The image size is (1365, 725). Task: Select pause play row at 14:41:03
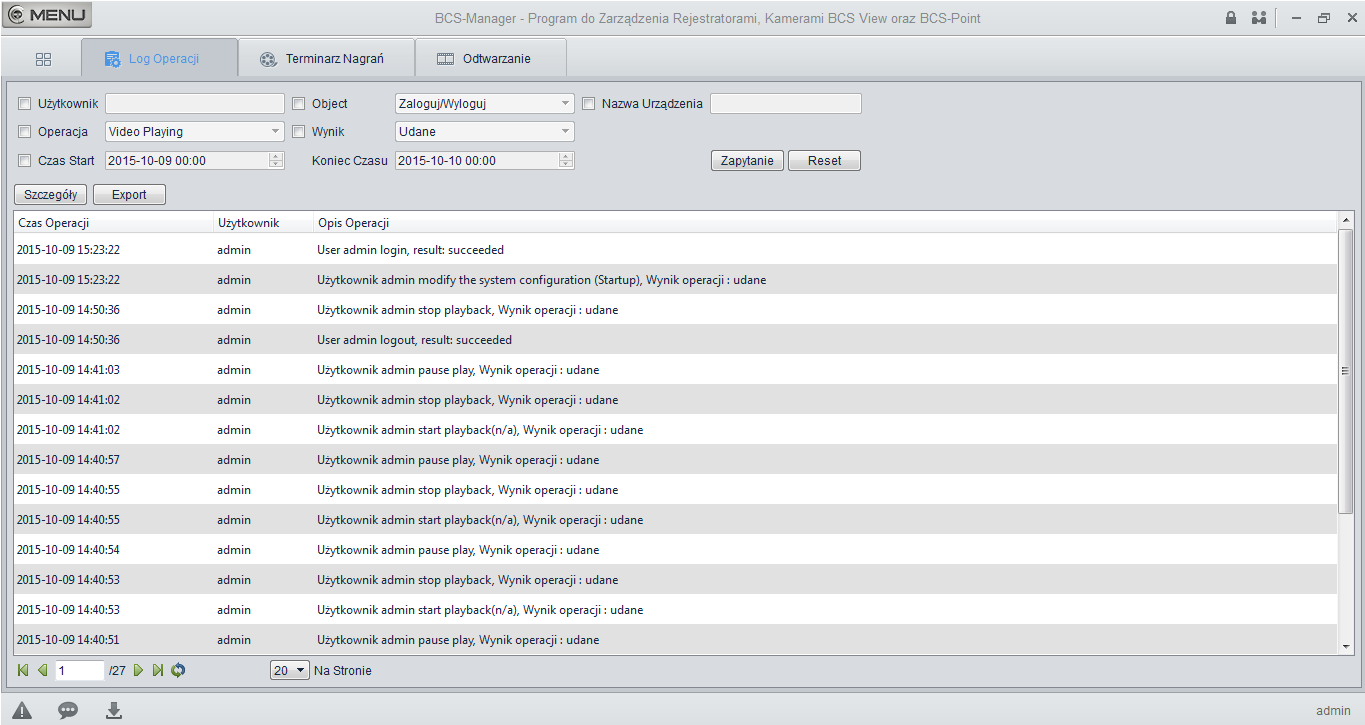click(x=675, y=370)
